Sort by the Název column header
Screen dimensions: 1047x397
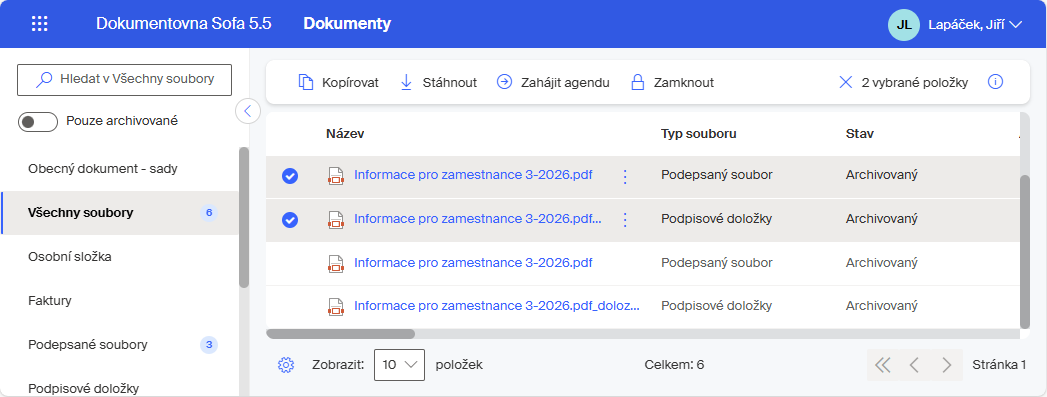(x=345, y=133)
